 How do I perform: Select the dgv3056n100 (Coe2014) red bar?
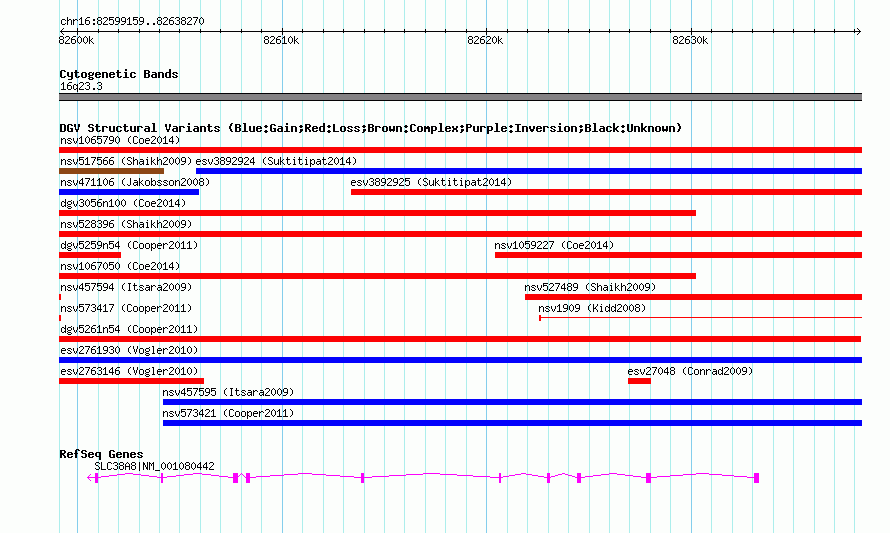click(377, 213)
